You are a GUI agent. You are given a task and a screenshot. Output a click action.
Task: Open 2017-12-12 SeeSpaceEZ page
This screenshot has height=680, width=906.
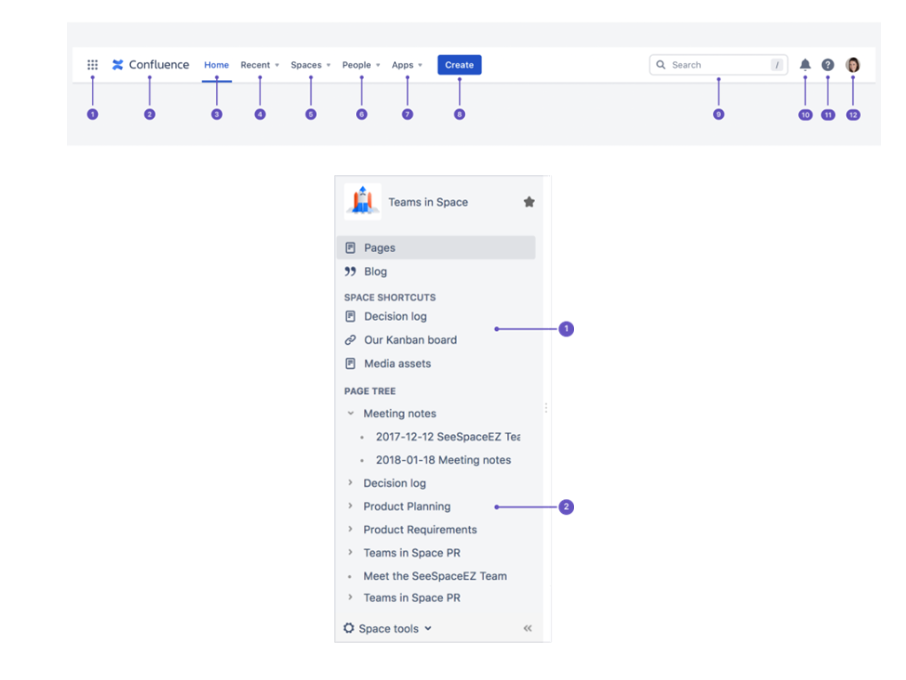point(448,437)
